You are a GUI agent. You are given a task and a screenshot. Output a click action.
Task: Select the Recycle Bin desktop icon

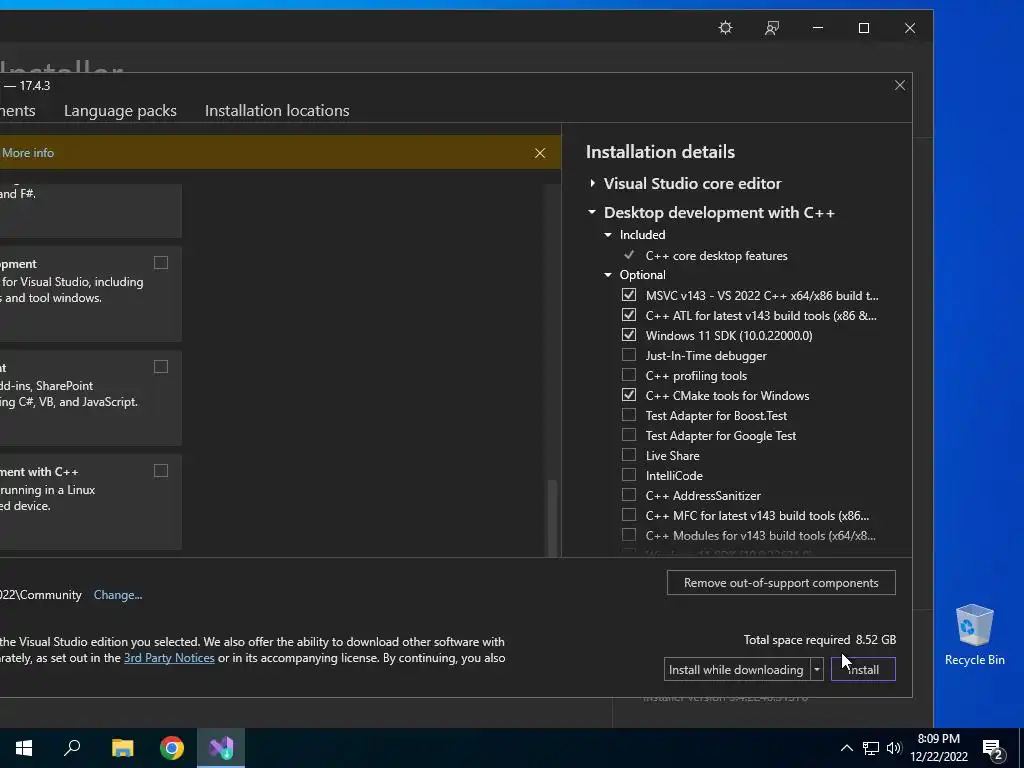click(974, 635)
